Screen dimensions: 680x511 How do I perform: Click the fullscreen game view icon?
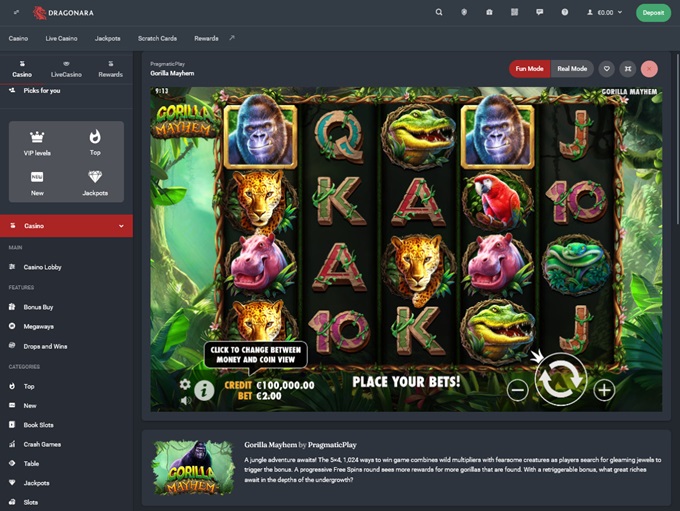tap(628, 69)
